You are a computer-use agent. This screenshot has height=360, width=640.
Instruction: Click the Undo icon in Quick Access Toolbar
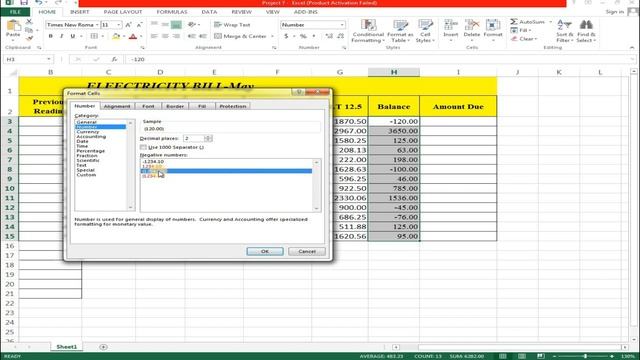[x=38, y=3]
